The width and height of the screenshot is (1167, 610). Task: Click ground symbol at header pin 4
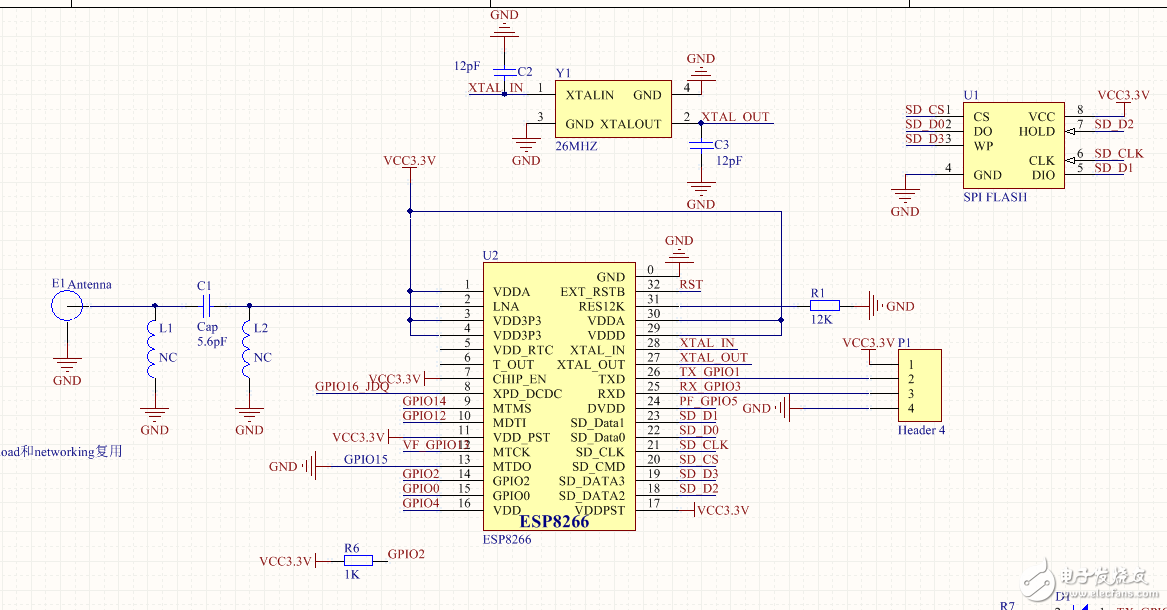(782, 408)
